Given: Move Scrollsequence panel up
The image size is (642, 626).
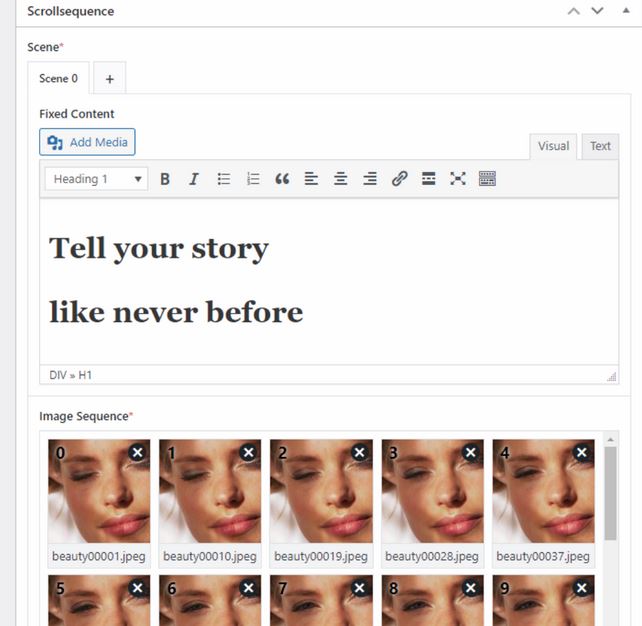Looking at the screenshot, I should (574, 11).
